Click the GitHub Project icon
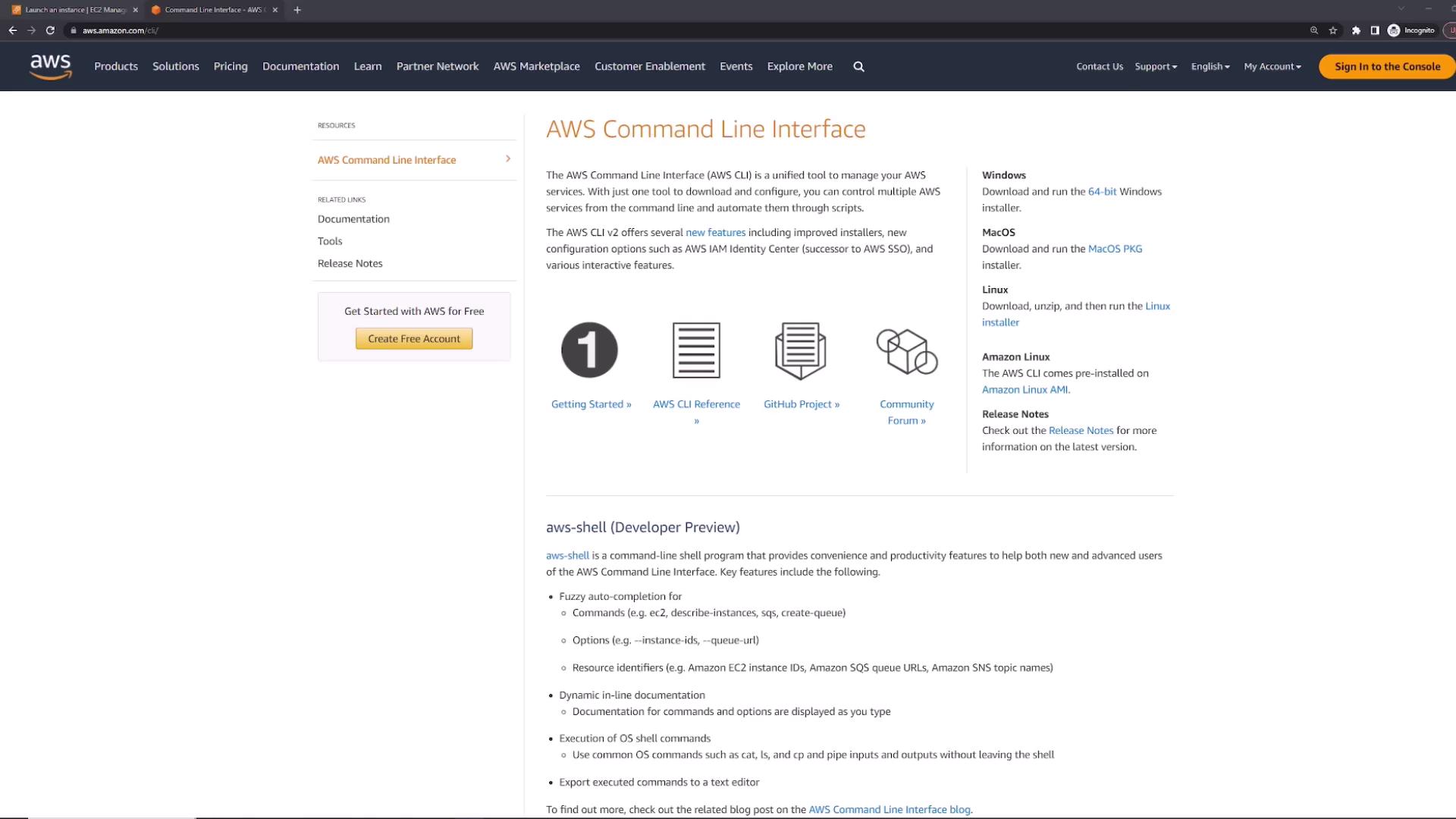This screenshot has width=1456, height=819. pos(800,350)
